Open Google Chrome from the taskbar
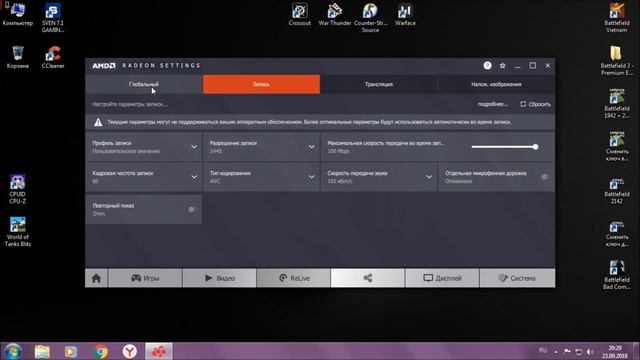The image size is (640, 360). [100, 351]
